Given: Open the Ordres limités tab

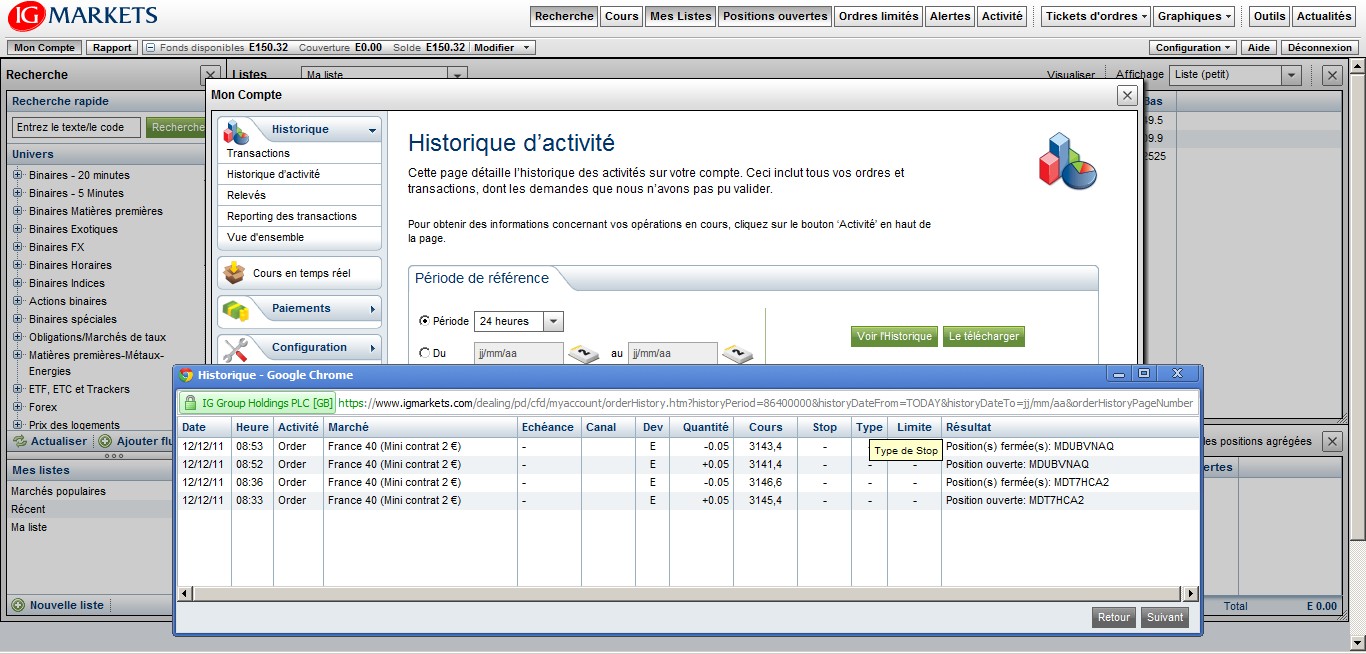Looking at the screenshot, I should 878,16.
